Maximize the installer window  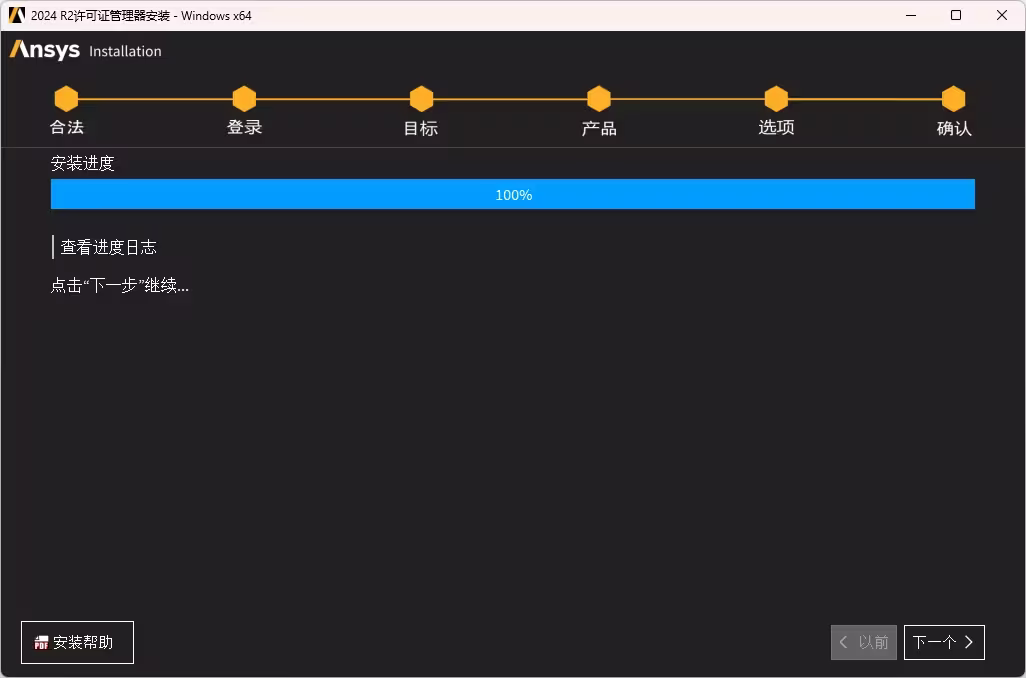tap(956, 15)
